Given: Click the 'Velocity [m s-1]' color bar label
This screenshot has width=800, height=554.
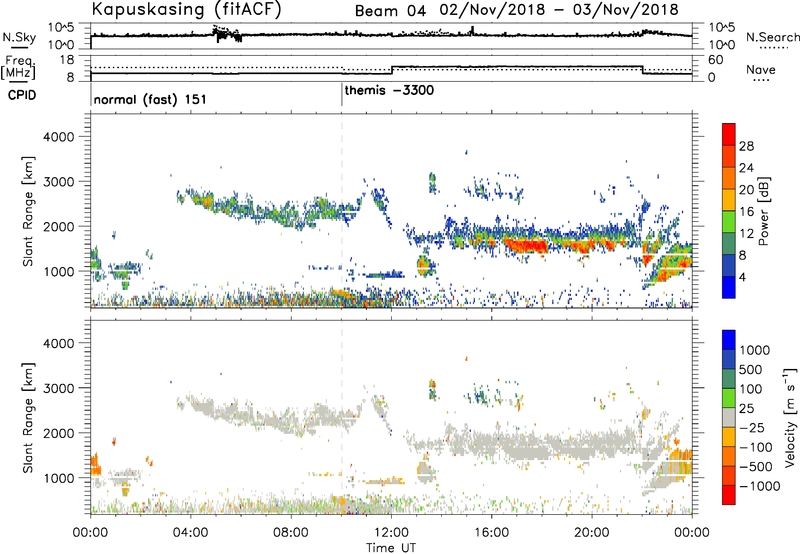Looking at the screenshot, I should (x=790, y=417).
